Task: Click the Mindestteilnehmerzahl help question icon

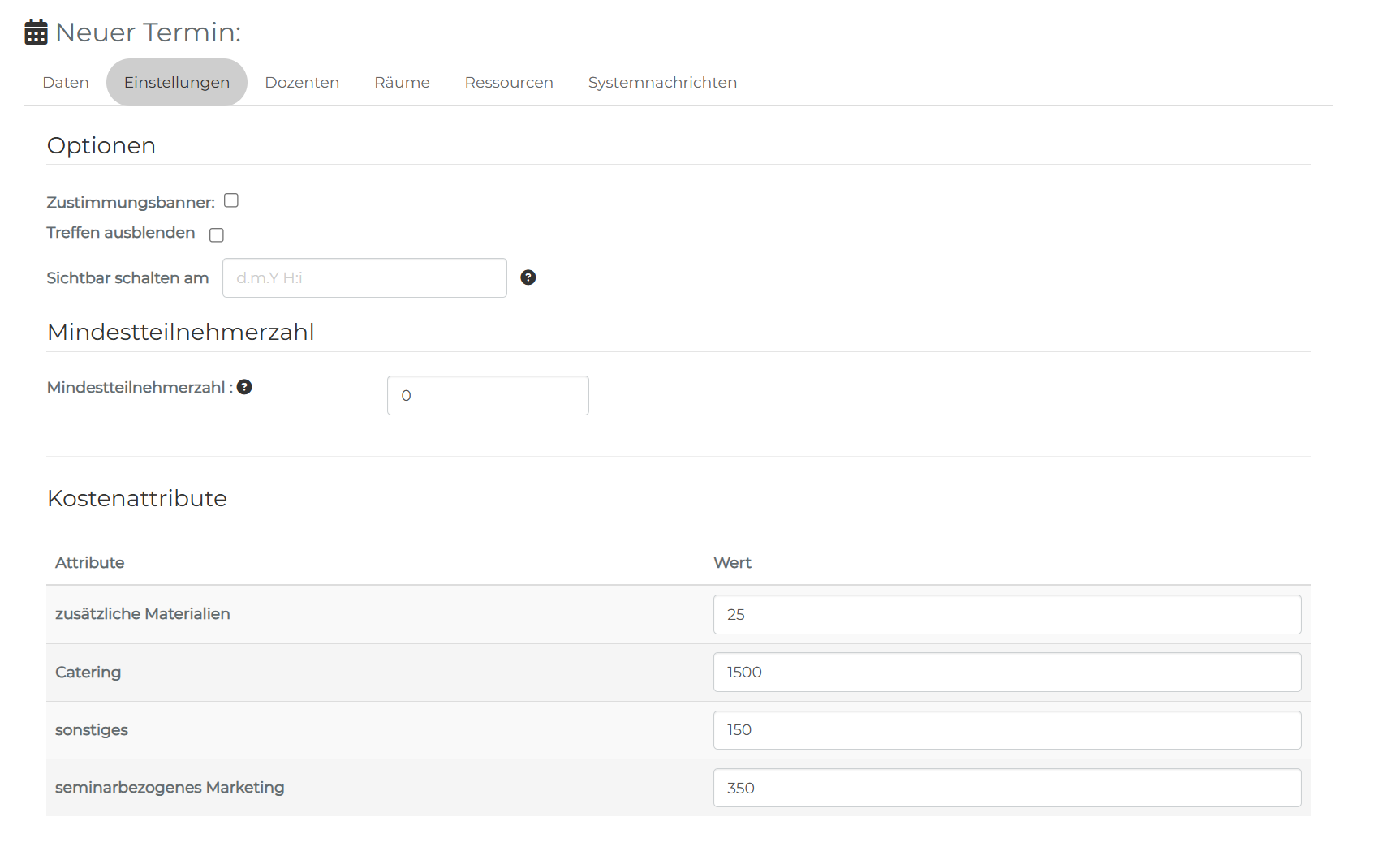Action: pyautogui.click(x=244, y=387)
